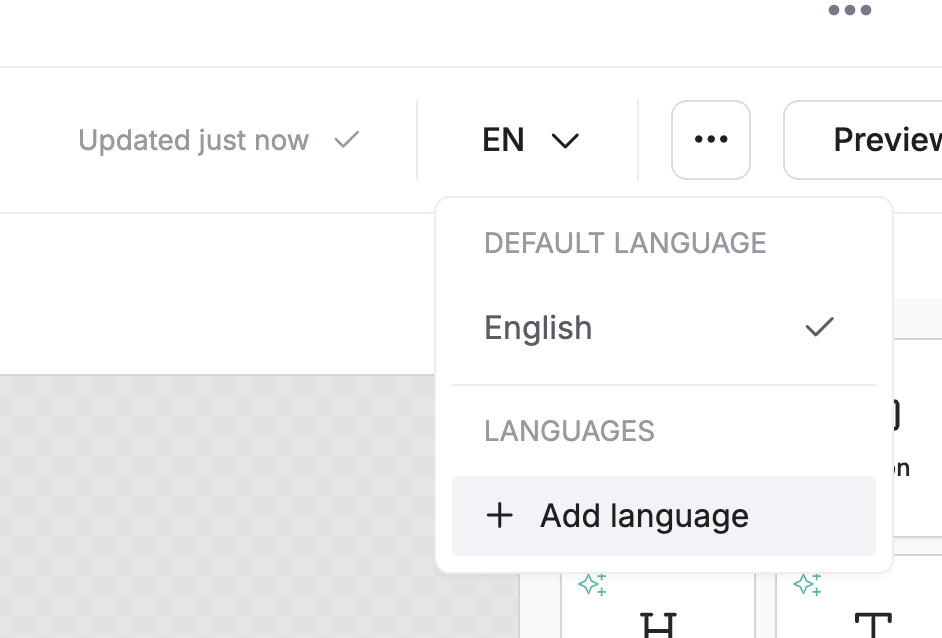Select the H heading block

pos(657,620)
